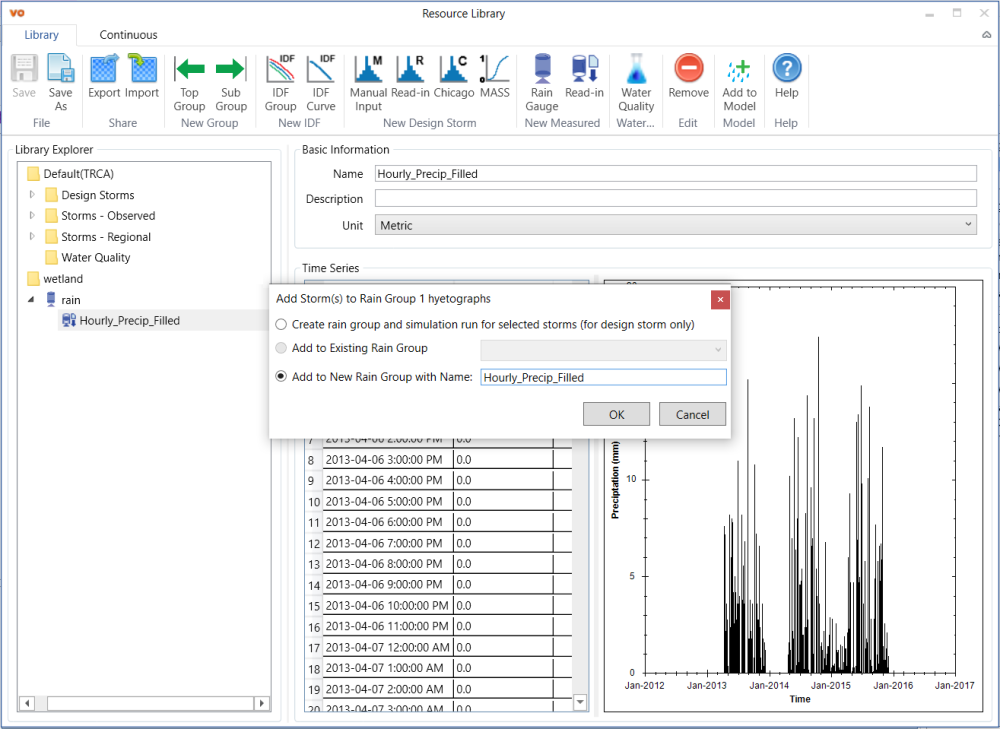Open the Unit dropdown showing Metric
This screenshot has width=1000, height=729.
pos(675,225)
